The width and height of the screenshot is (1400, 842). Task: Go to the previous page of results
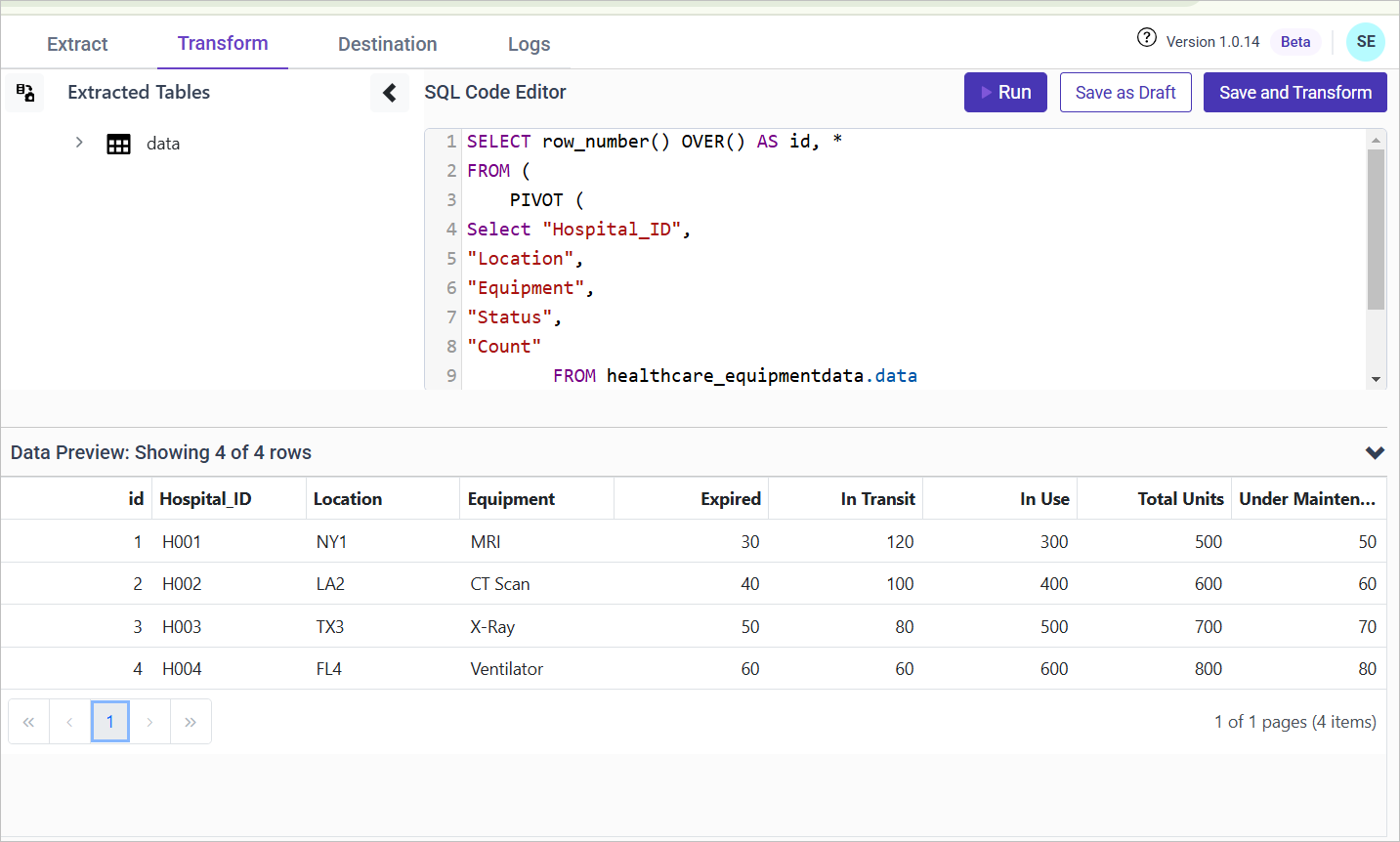[69, 722]
